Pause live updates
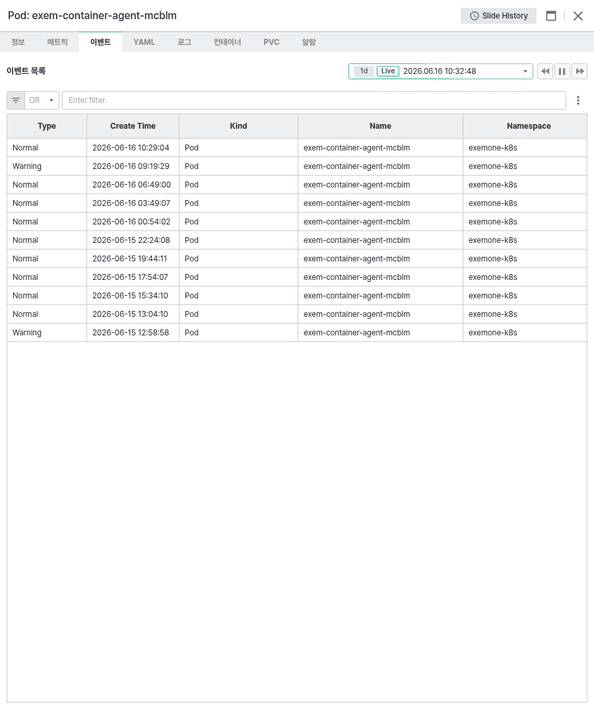This screenshot has height=713, width=594. (x=562, y=71)
